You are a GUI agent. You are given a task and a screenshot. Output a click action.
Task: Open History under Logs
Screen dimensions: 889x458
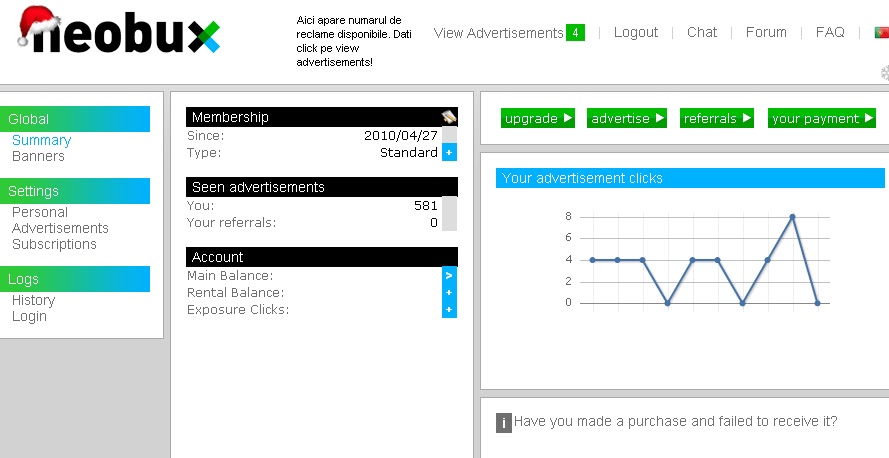(33, 300)
